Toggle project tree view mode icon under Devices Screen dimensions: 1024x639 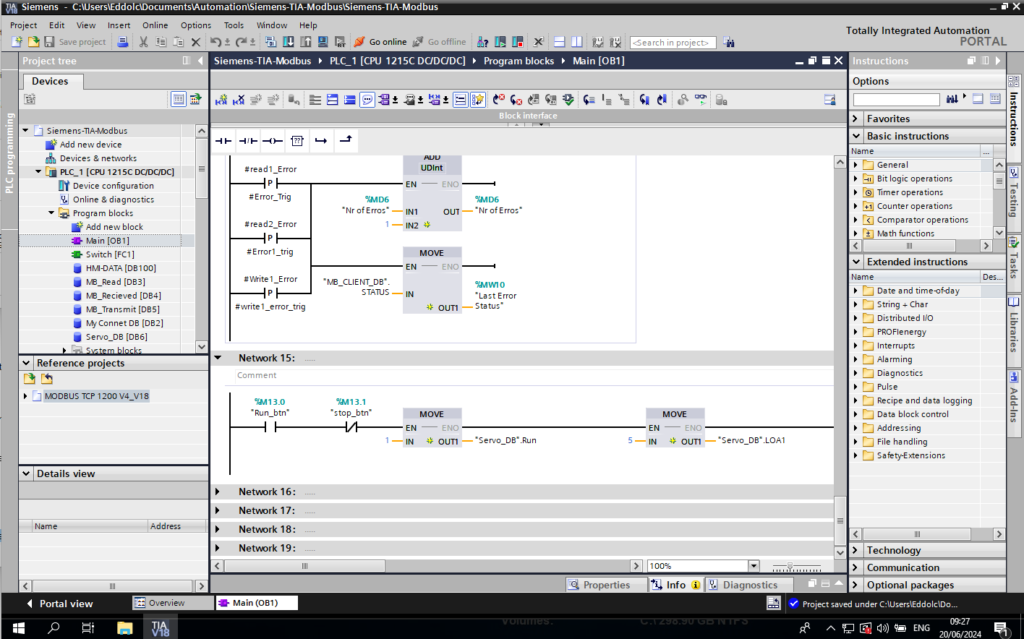(x=178, y=99)
